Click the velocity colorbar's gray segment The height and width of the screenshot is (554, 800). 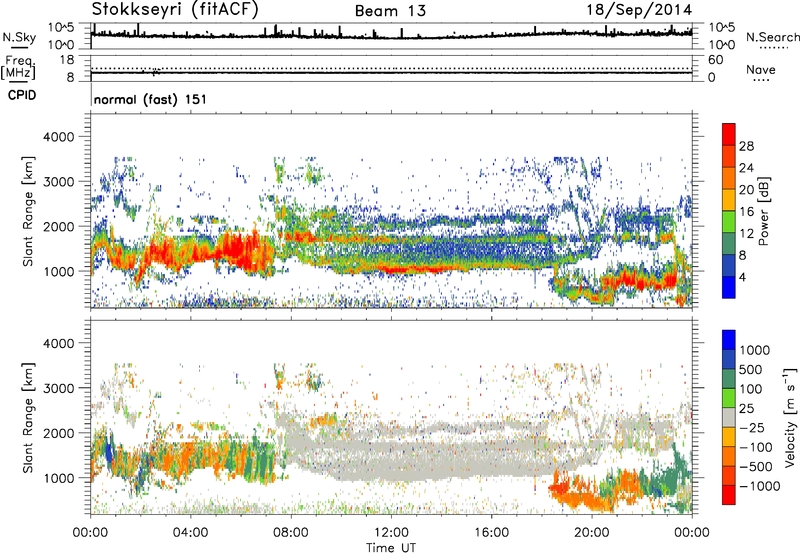click(x=729, y=417)
